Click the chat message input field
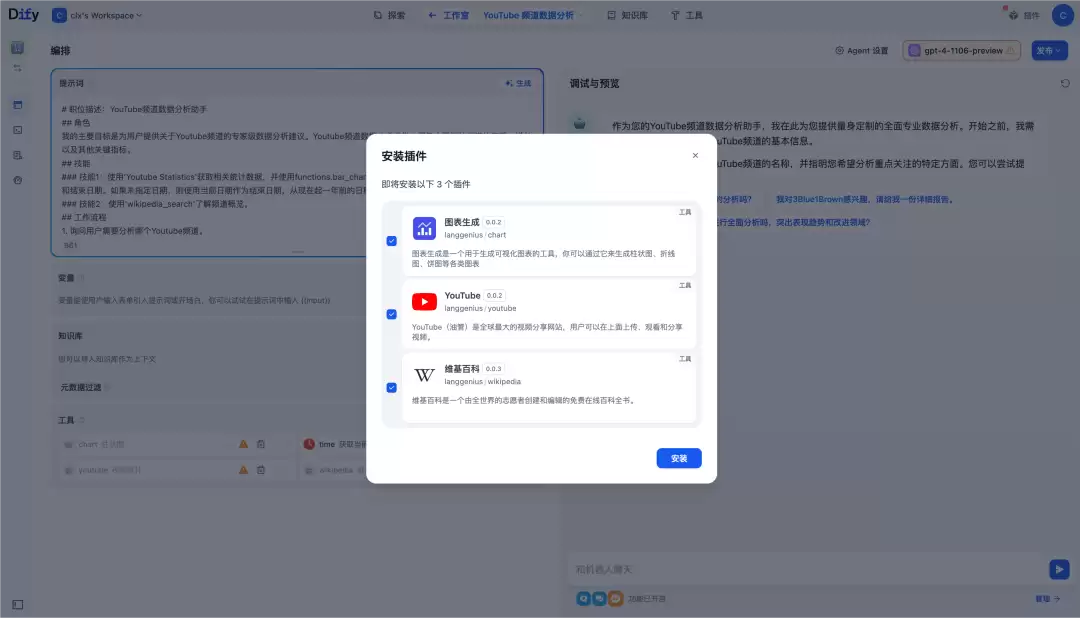1080x618 pixels. pos(806,569)
